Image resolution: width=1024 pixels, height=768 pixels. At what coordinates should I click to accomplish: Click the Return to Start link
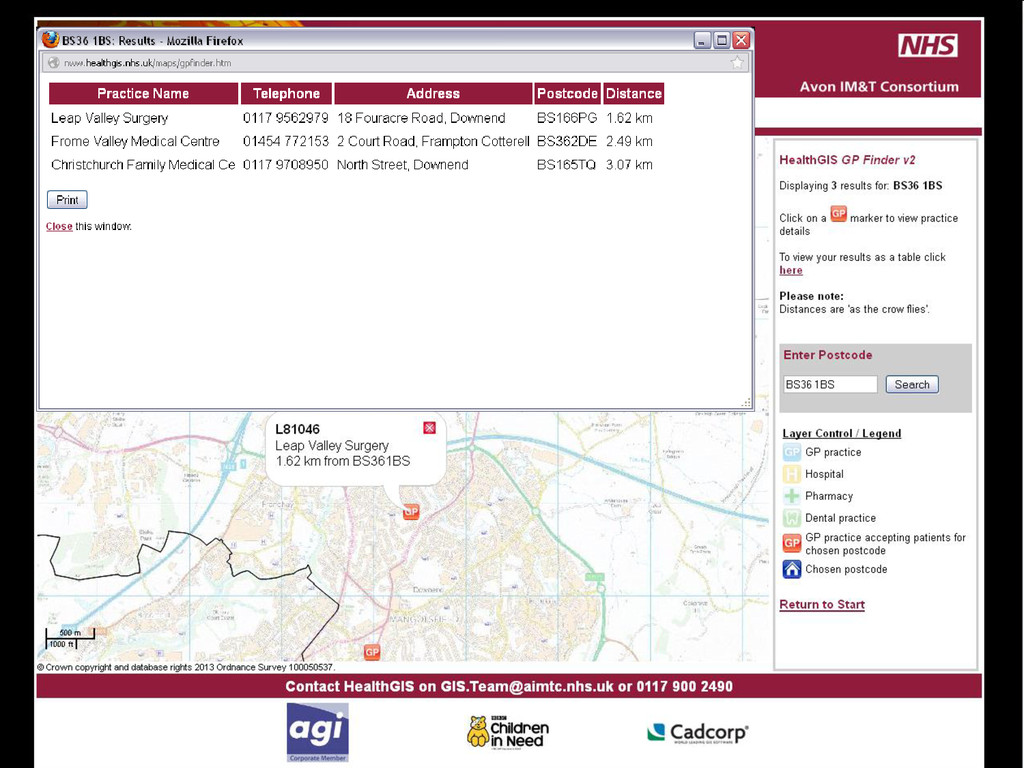point(822,605)
